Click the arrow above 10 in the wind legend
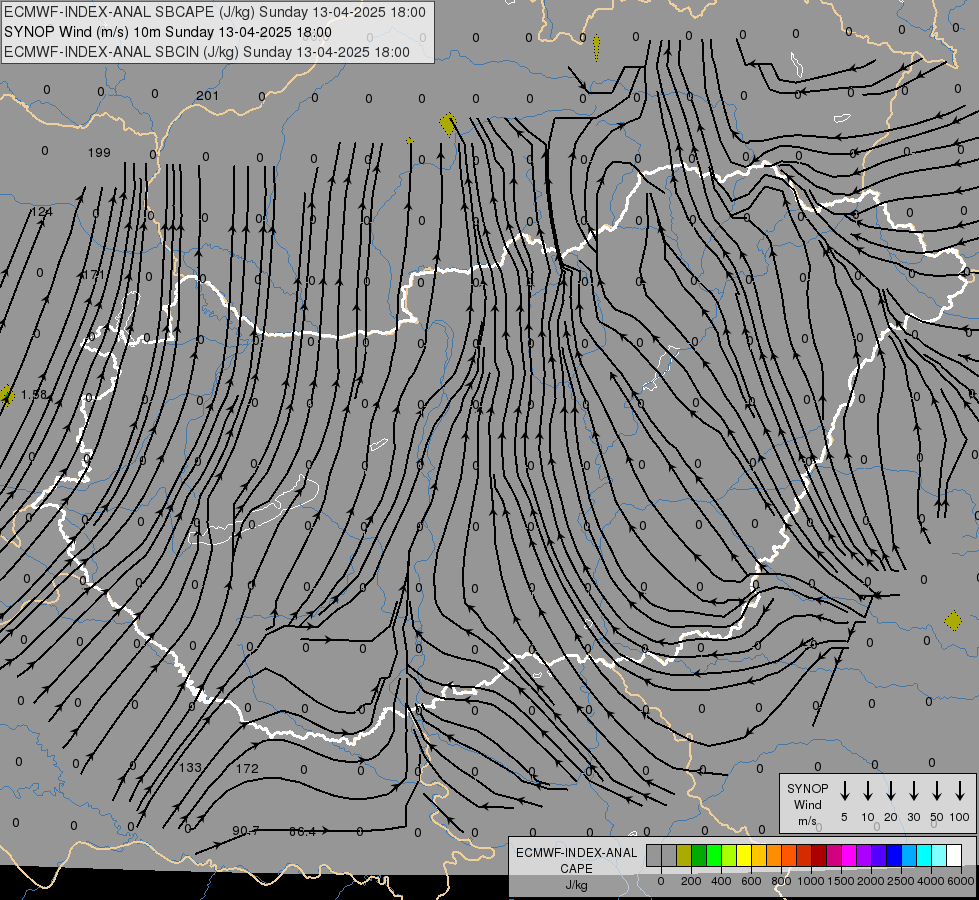979x900 pixels. coord(868,790)
